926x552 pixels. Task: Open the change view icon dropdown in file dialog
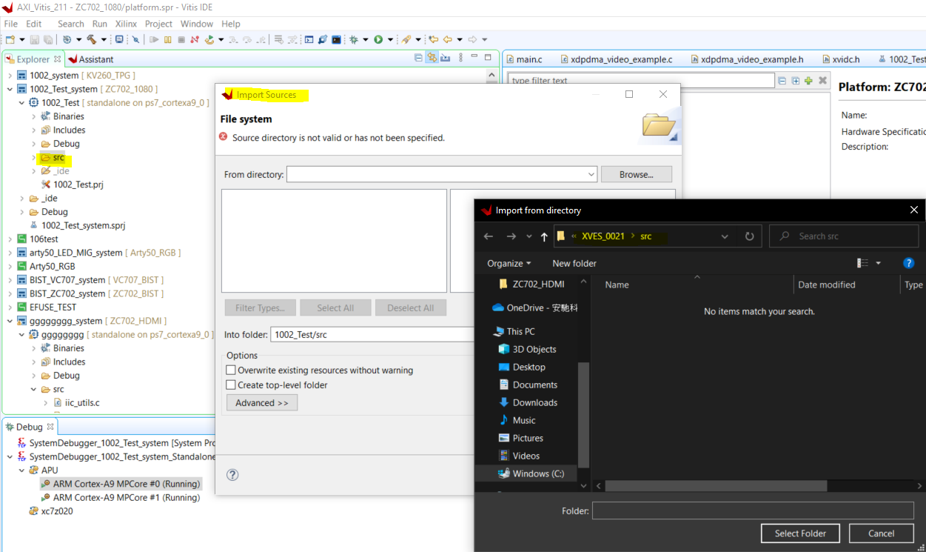(x=878, y=263)
